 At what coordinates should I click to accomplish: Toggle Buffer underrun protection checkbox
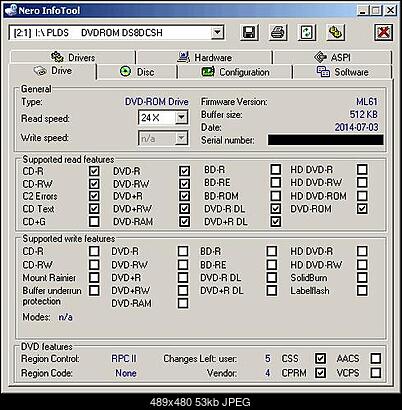click(x=94, y=290)
